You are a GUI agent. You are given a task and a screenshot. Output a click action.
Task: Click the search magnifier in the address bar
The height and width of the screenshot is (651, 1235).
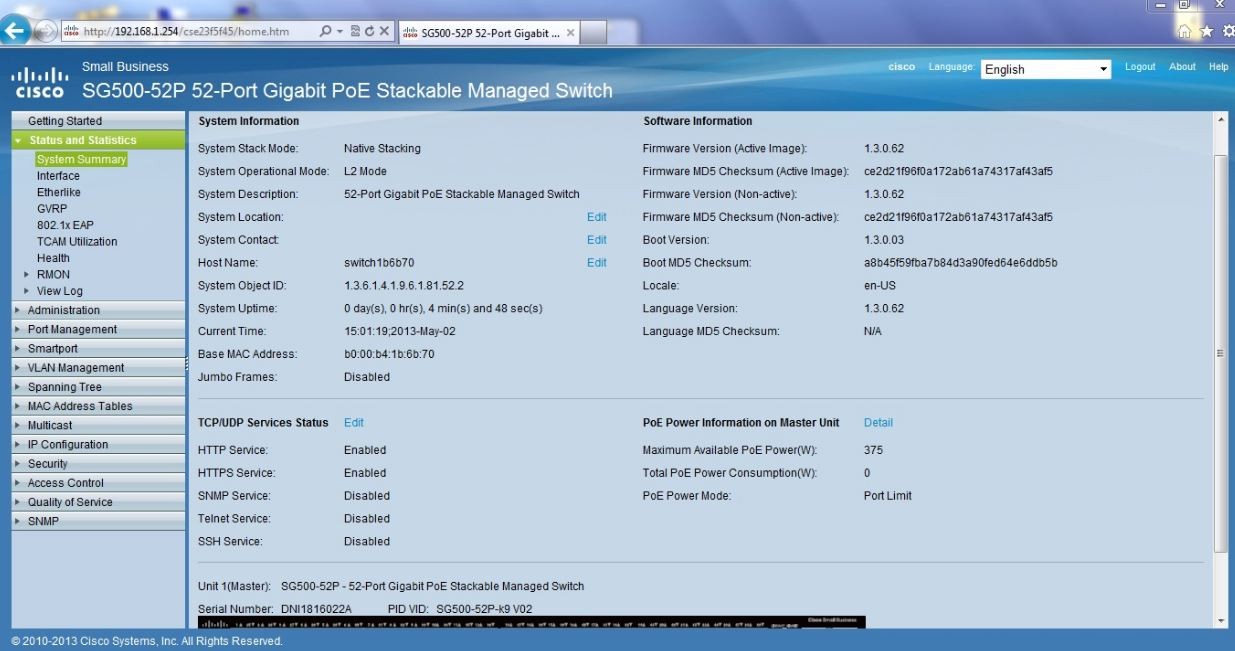click(326, 32)
